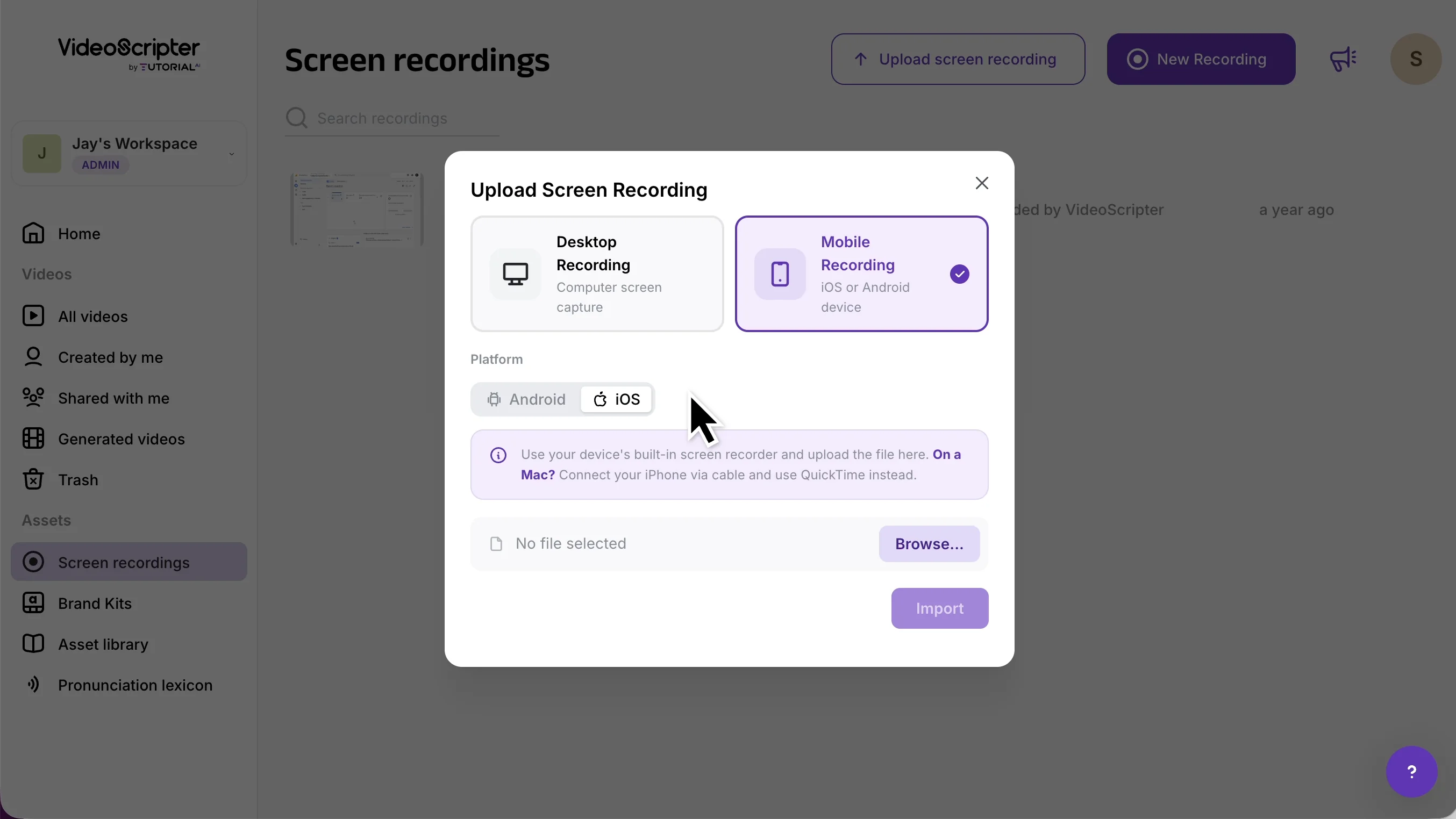The width and height of the screenshot is (1456, 819).
Task: Open Asset library
Action: [x=129, y=644]
